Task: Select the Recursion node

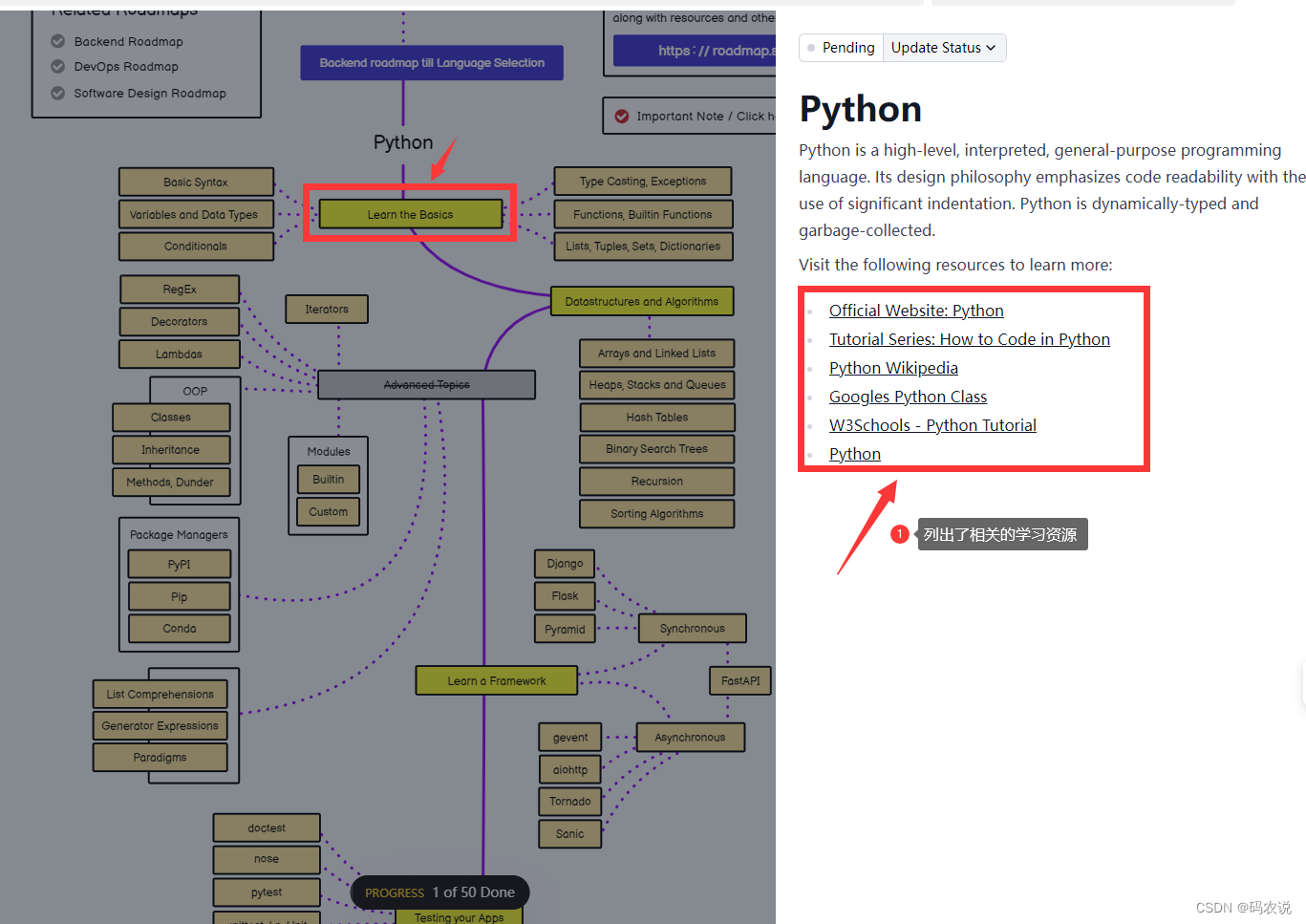Action: pos(657,481)
